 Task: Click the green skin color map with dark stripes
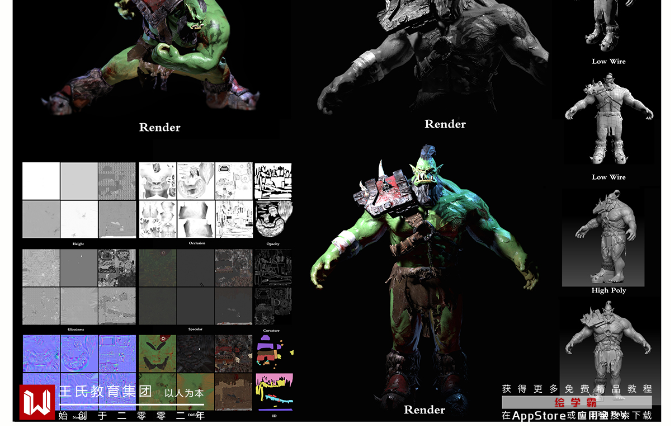pos(157,353)
